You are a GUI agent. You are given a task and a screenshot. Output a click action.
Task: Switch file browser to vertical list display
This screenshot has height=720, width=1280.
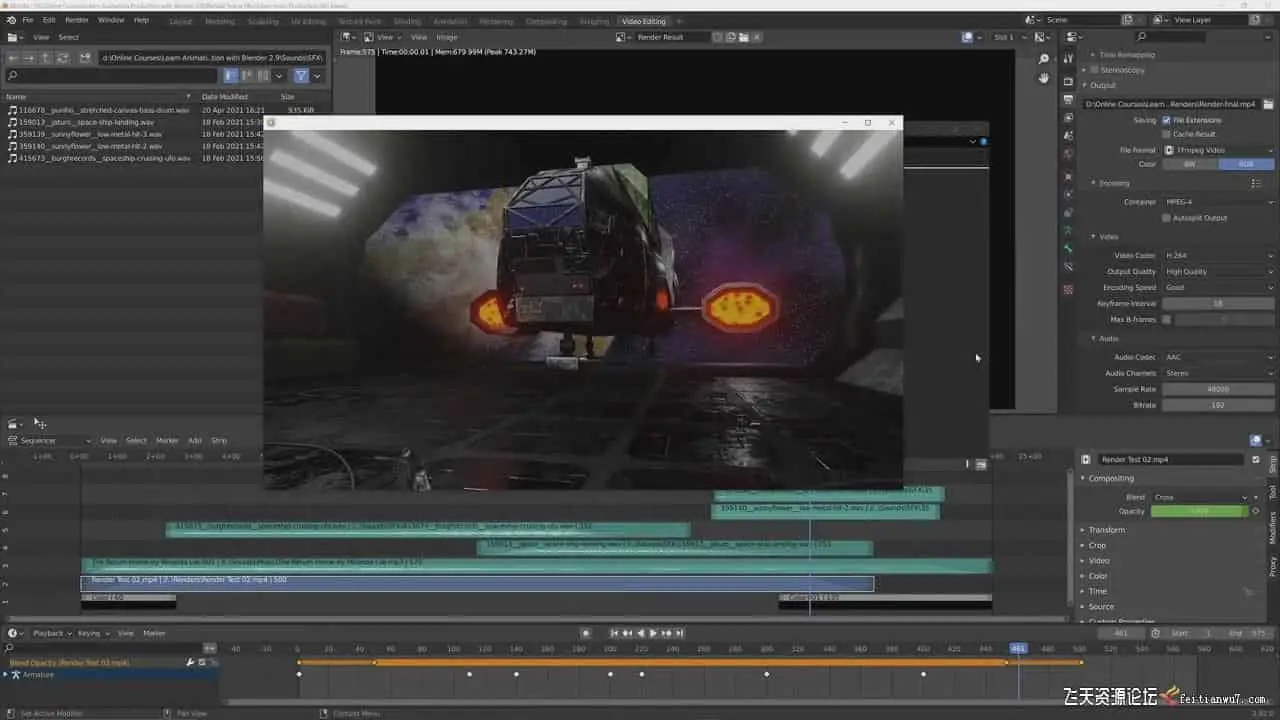click(231, 75)
